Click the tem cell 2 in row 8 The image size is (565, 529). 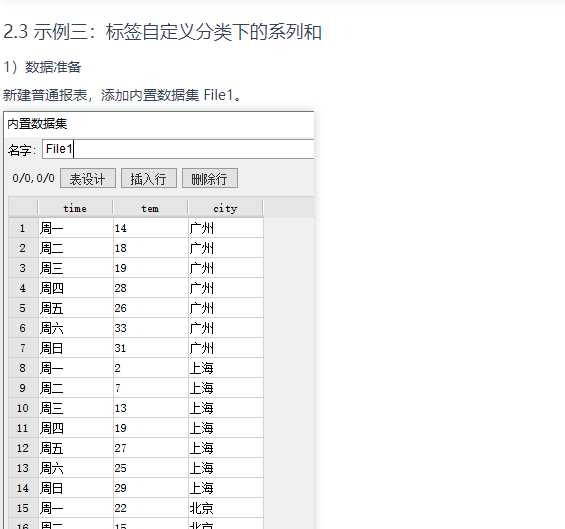(x=150, y=368)
